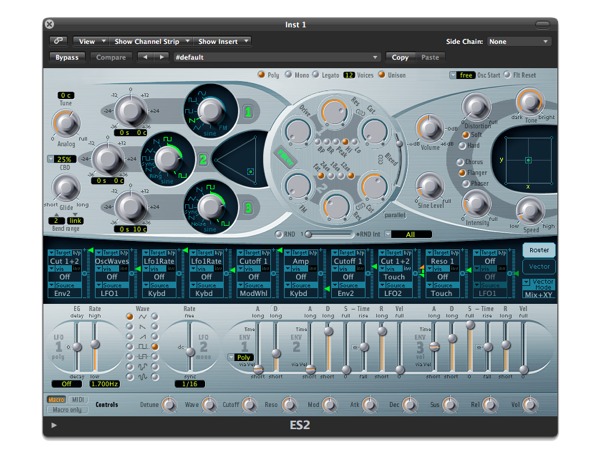Screen dimensions: 600x458
Task: Enable Poly keyboard mode
Action: pos(261,75)
